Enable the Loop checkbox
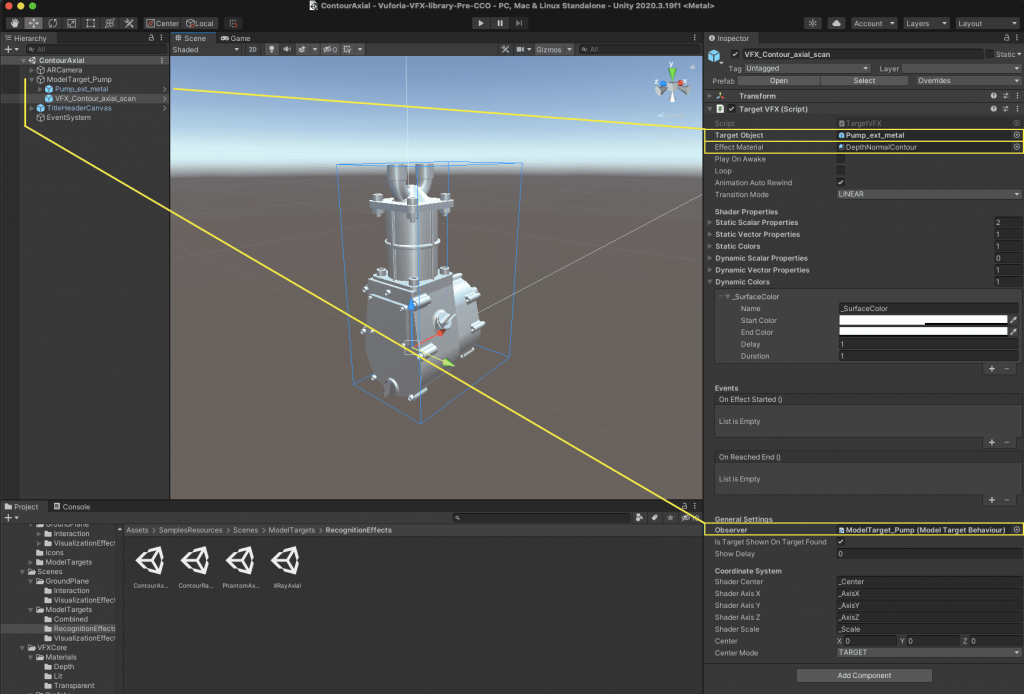This screenshot has height=694, width=1024. [x=840, y=170]
